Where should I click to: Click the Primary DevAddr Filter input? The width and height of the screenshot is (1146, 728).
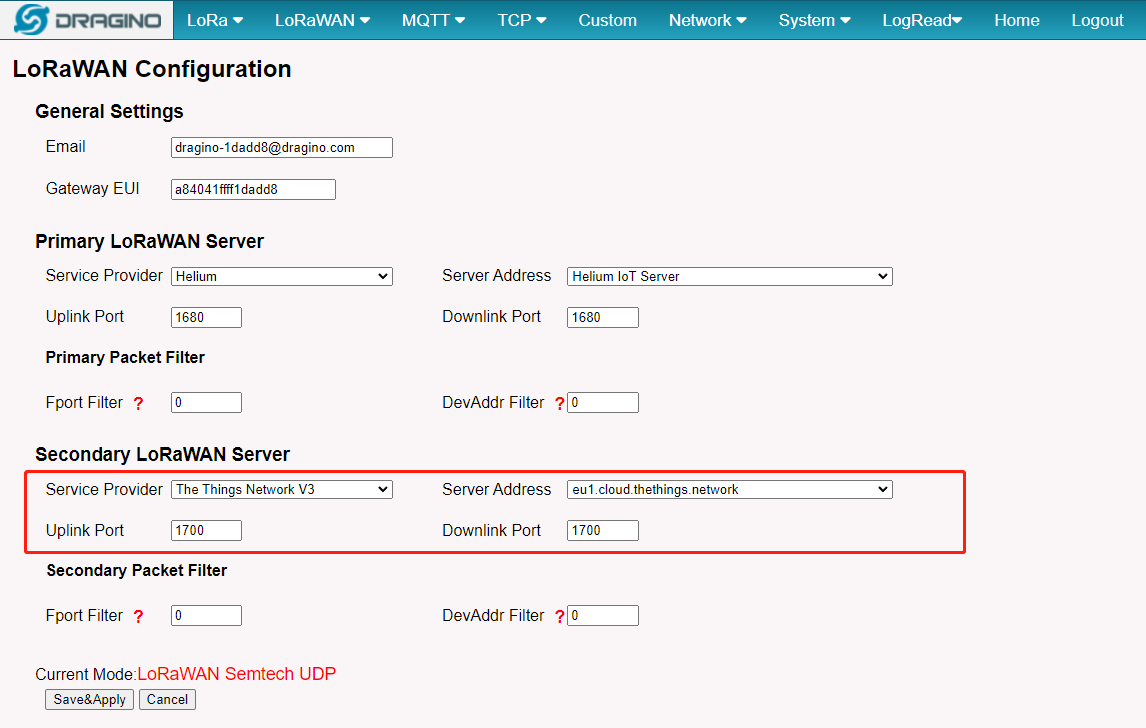602,403
